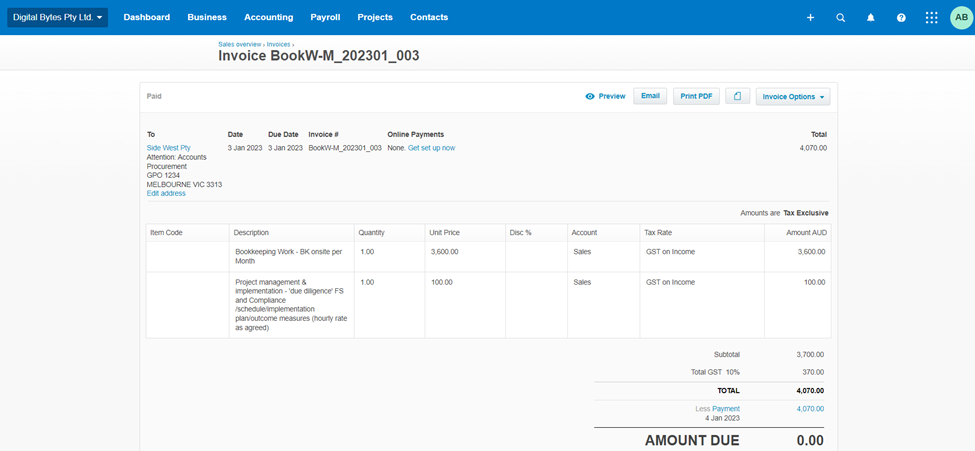
Task: Click the Item Code column header
Action: 188,233
